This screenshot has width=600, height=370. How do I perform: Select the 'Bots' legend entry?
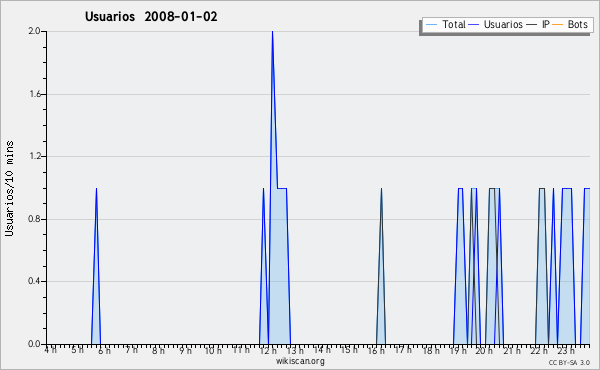click(x=577, y=24)
